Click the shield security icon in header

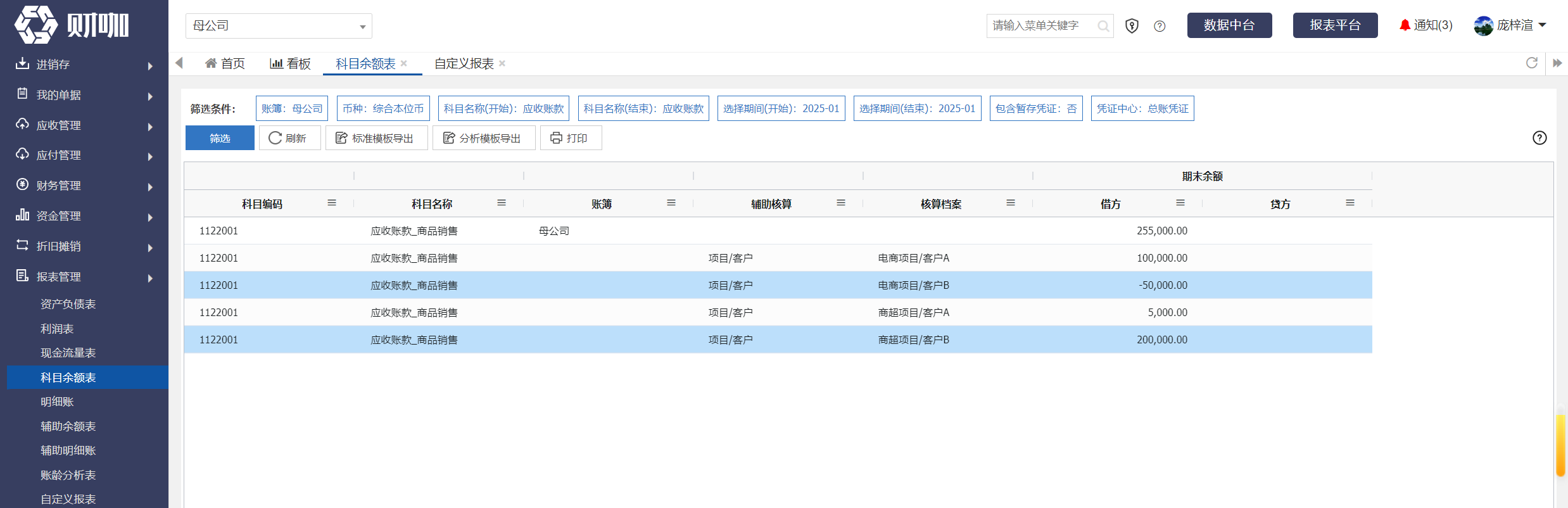(x=1132, y=26)
